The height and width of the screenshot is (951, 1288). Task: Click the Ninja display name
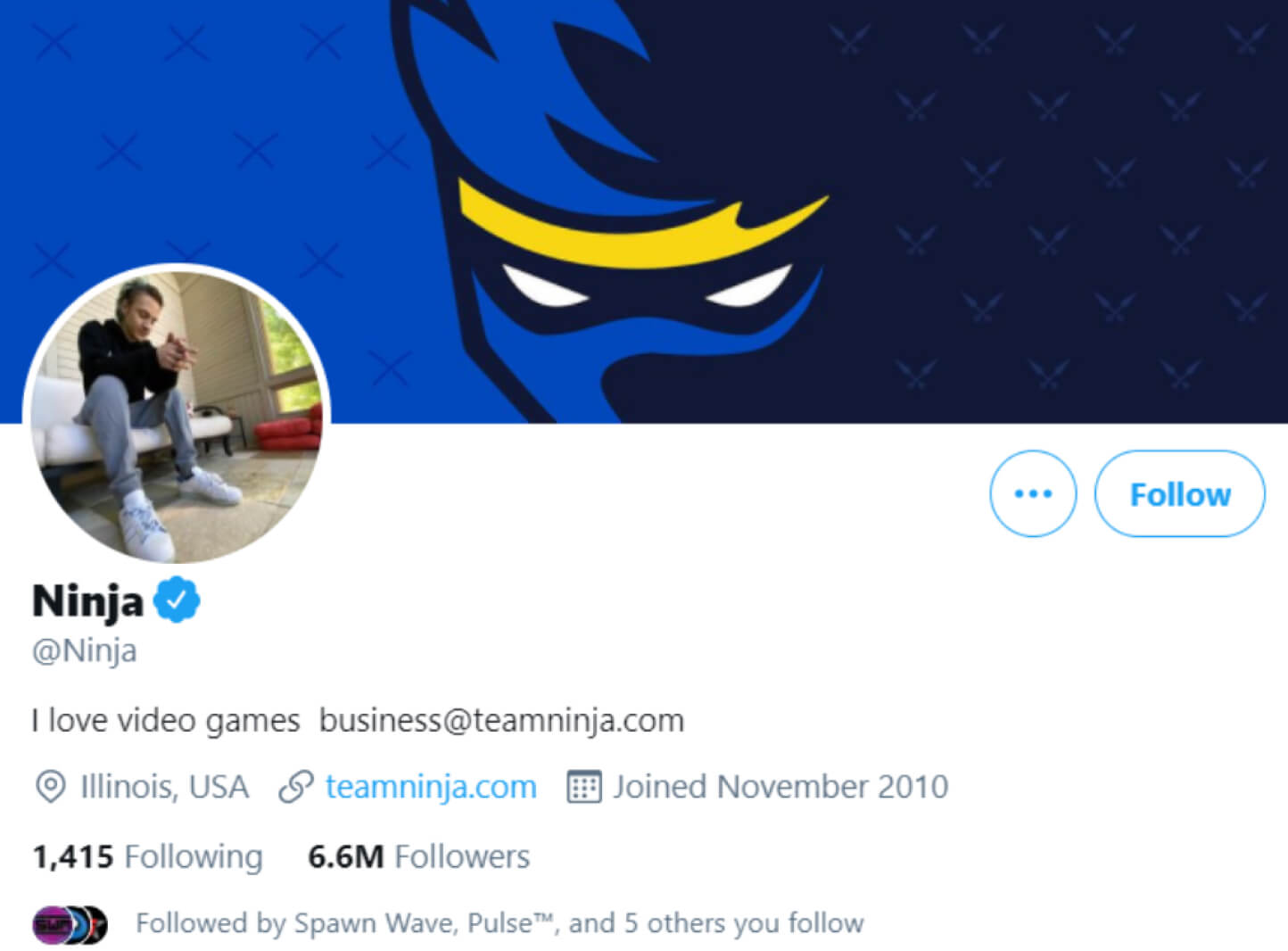coord(87,601)
